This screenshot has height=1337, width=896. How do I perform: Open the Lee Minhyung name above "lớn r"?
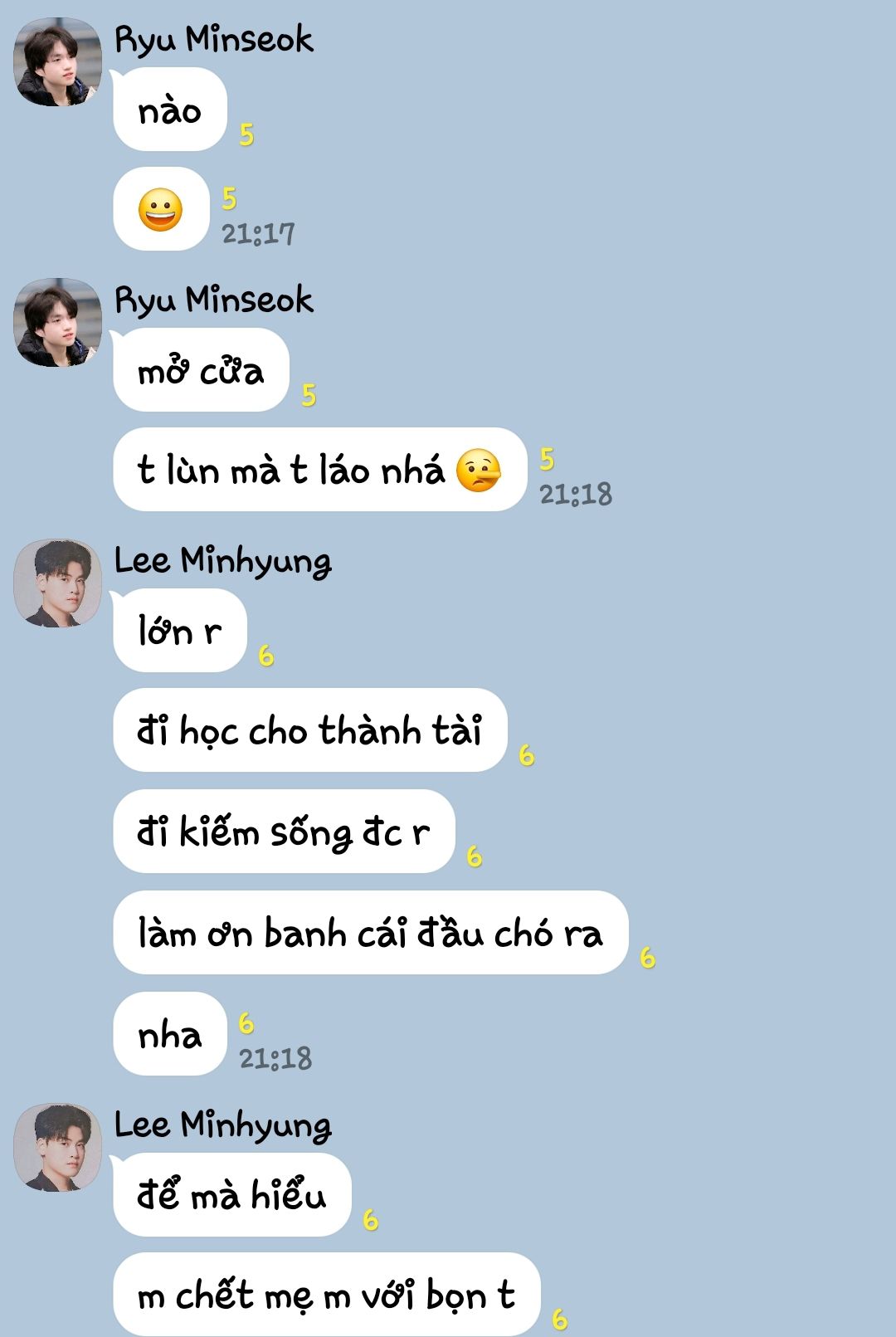tap(222, 561)
